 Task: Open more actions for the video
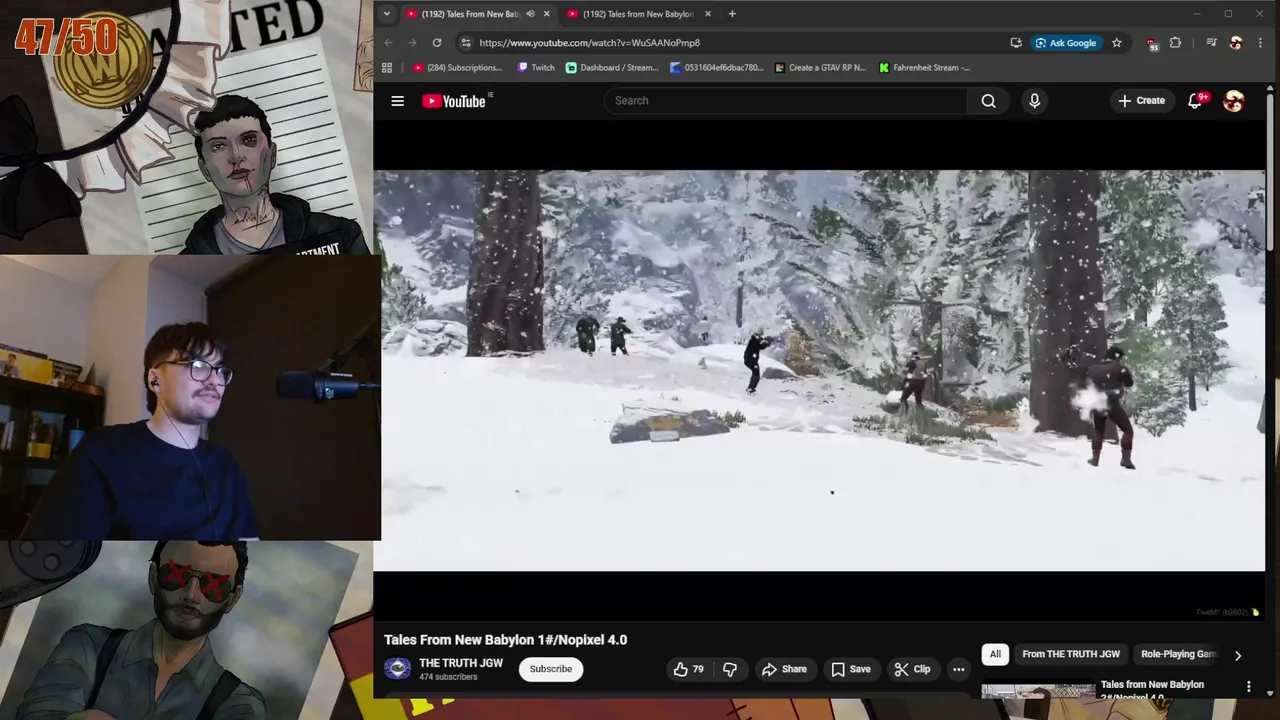[x=958, y=669]
